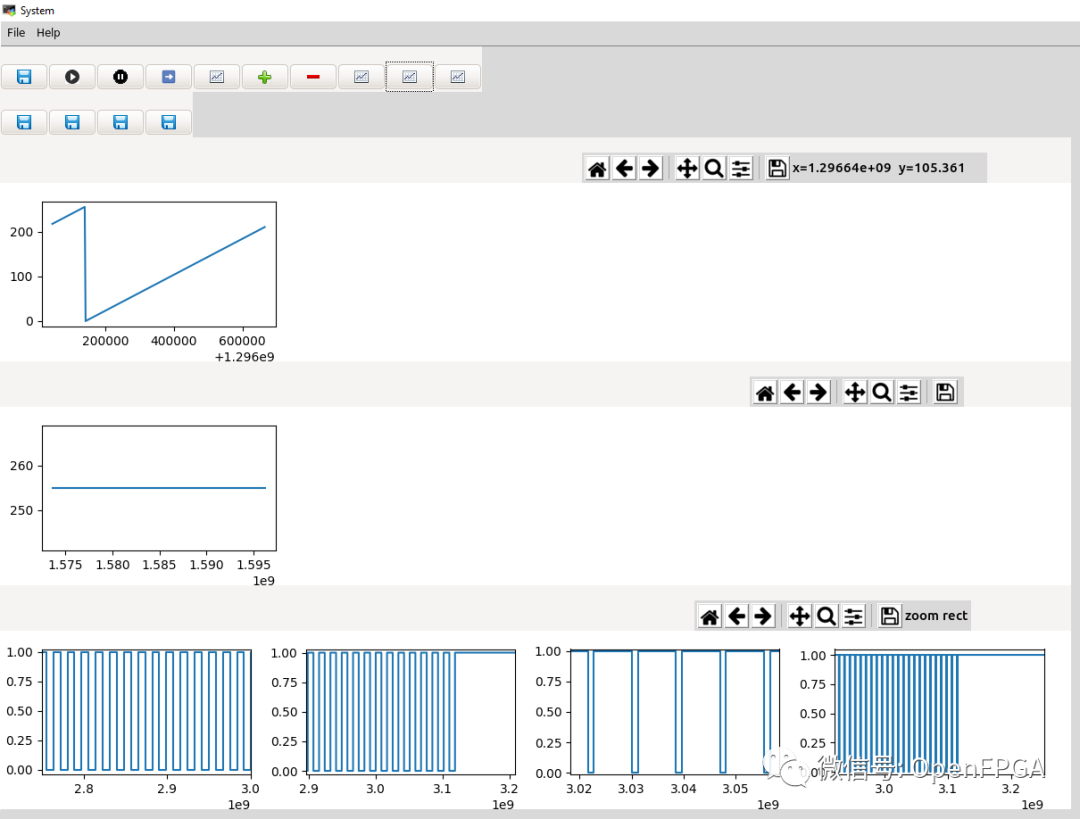
Task: Open Configure subplots in the flat-line plot toolbar
Action: 909,393
